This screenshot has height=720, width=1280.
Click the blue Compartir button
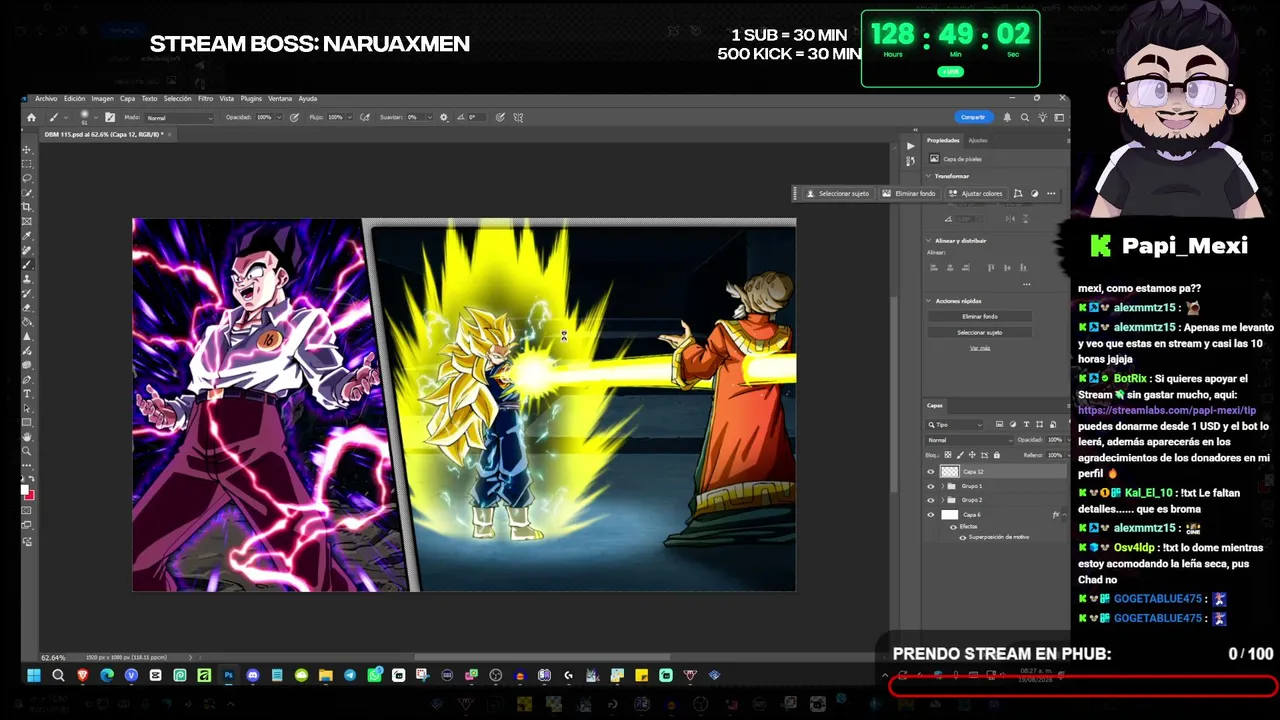pos(973,117)
